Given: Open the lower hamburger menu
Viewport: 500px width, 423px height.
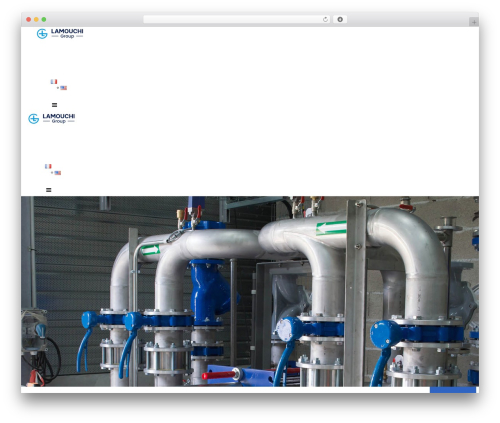Looking at the screenshot, I should 49,190.
